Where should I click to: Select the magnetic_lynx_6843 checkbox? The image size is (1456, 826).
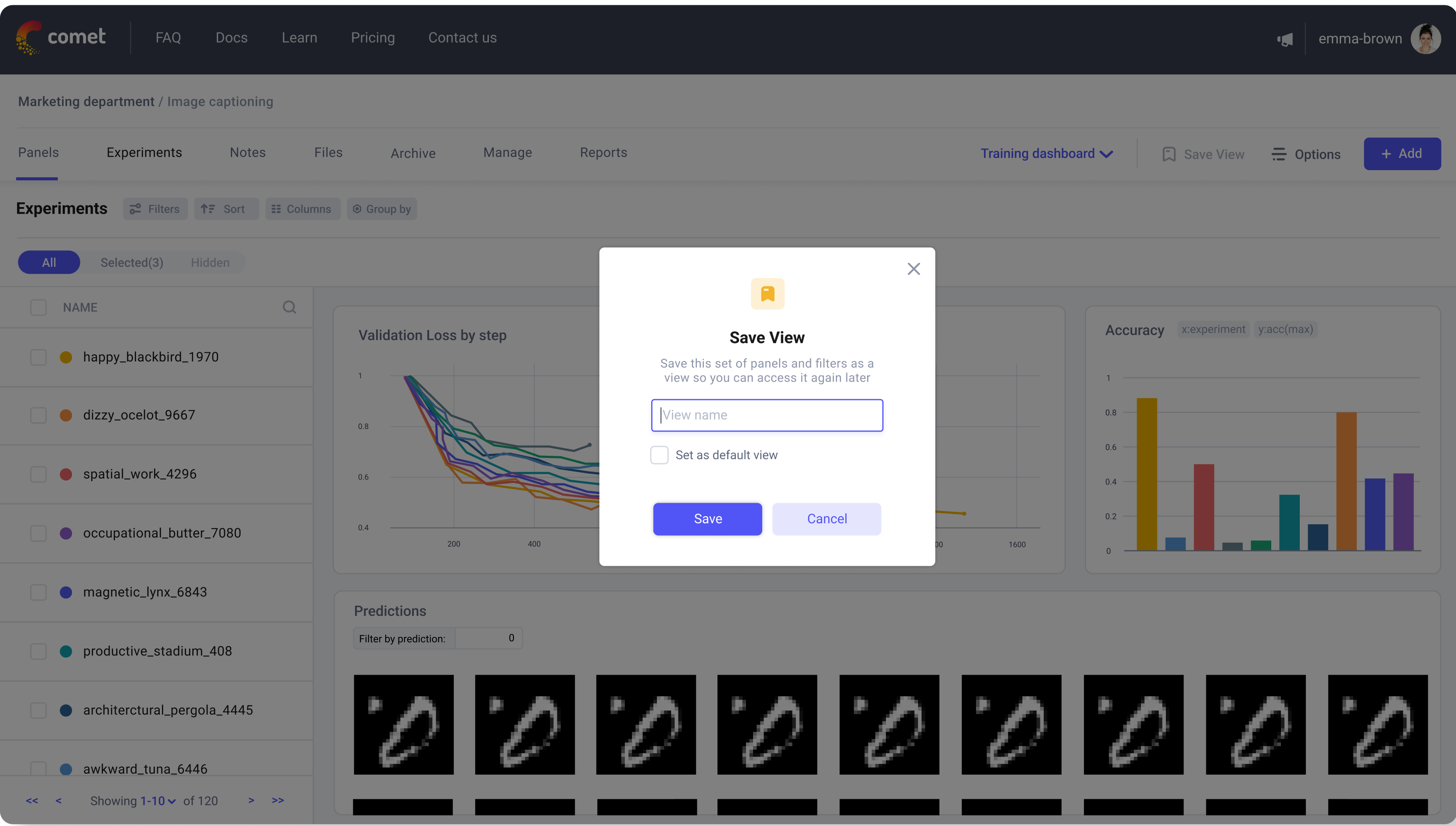38,592
